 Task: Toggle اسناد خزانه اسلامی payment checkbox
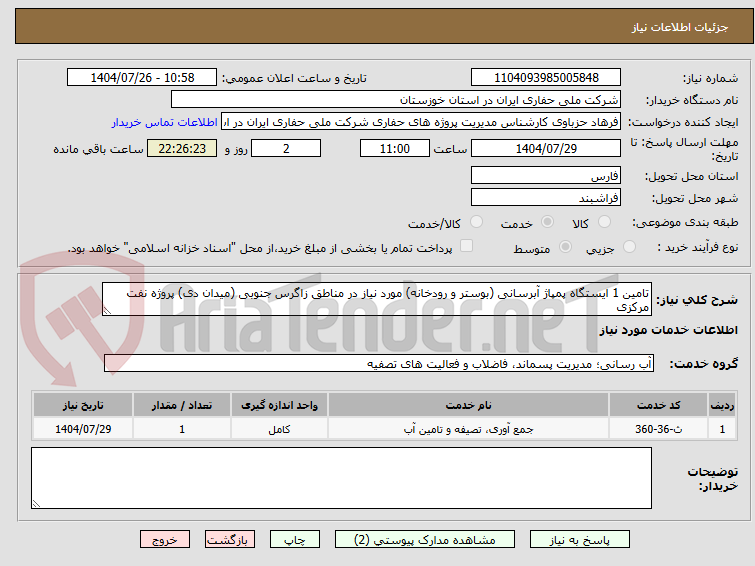point(466,246)
